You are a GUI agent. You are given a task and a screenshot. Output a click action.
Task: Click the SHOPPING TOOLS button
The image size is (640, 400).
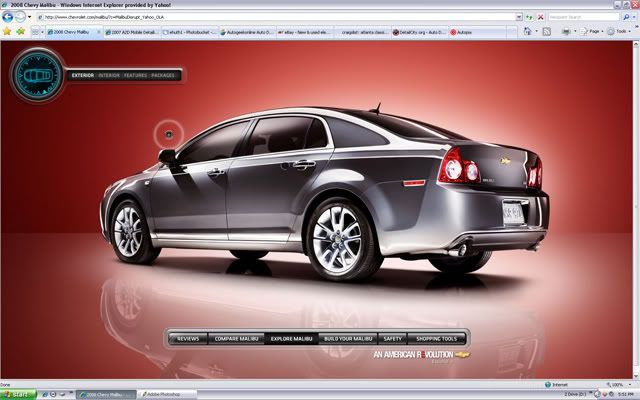tap(437, 338)
